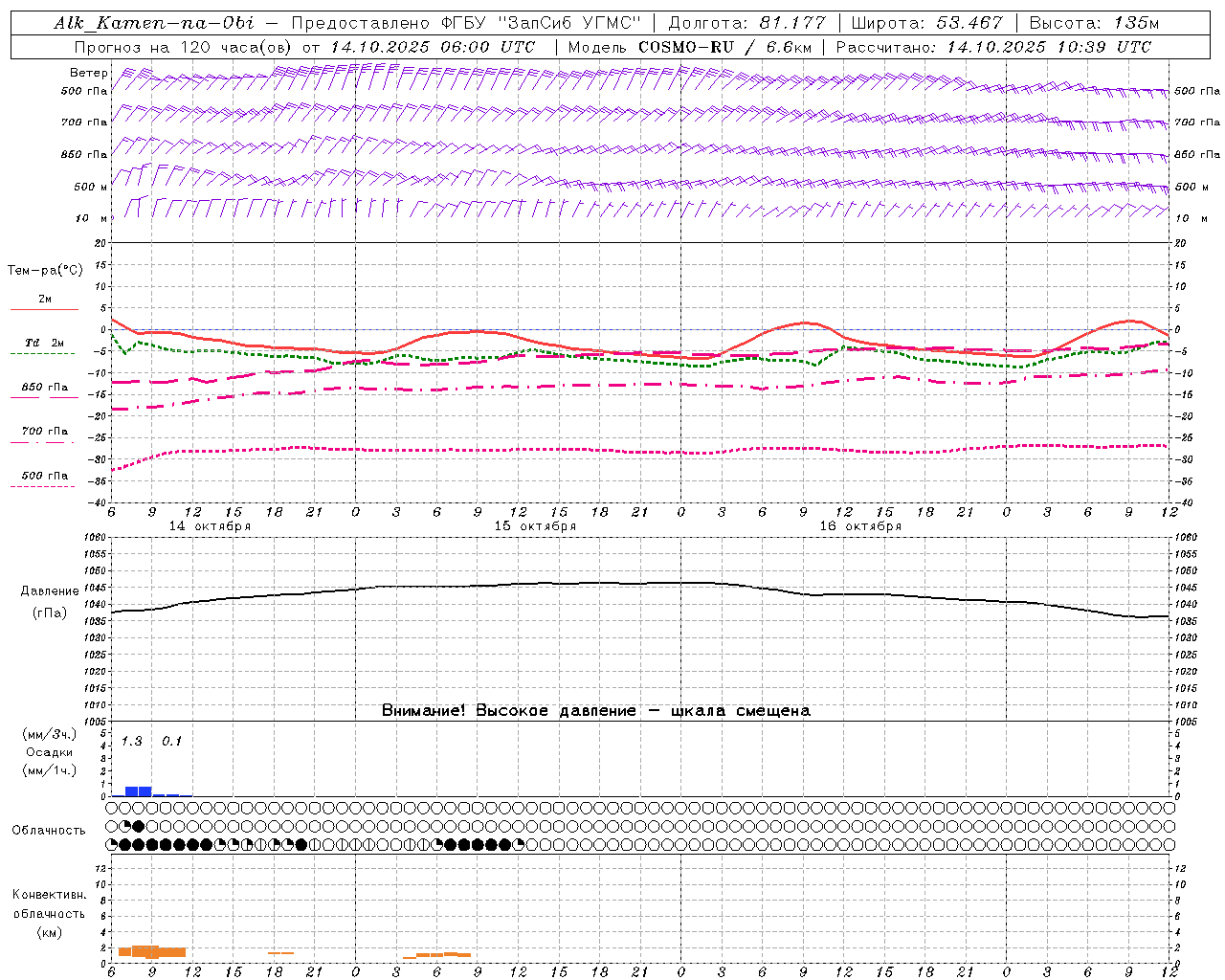Image resolution: width=1225 pixels, height=980 pixels.
Task: Click the tall blue precipitation bar
Action: 138,791
